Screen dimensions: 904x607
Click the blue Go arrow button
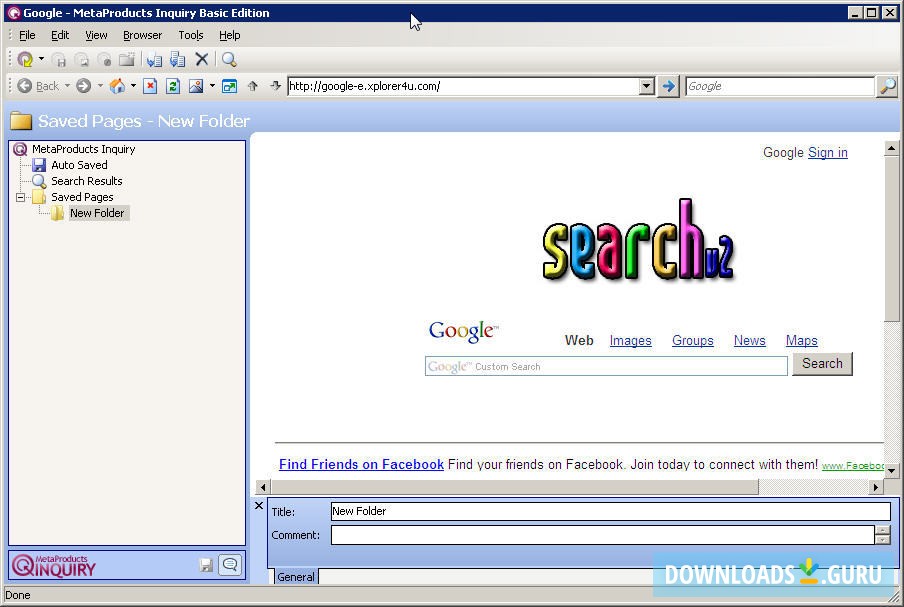[x=668, y=86]
